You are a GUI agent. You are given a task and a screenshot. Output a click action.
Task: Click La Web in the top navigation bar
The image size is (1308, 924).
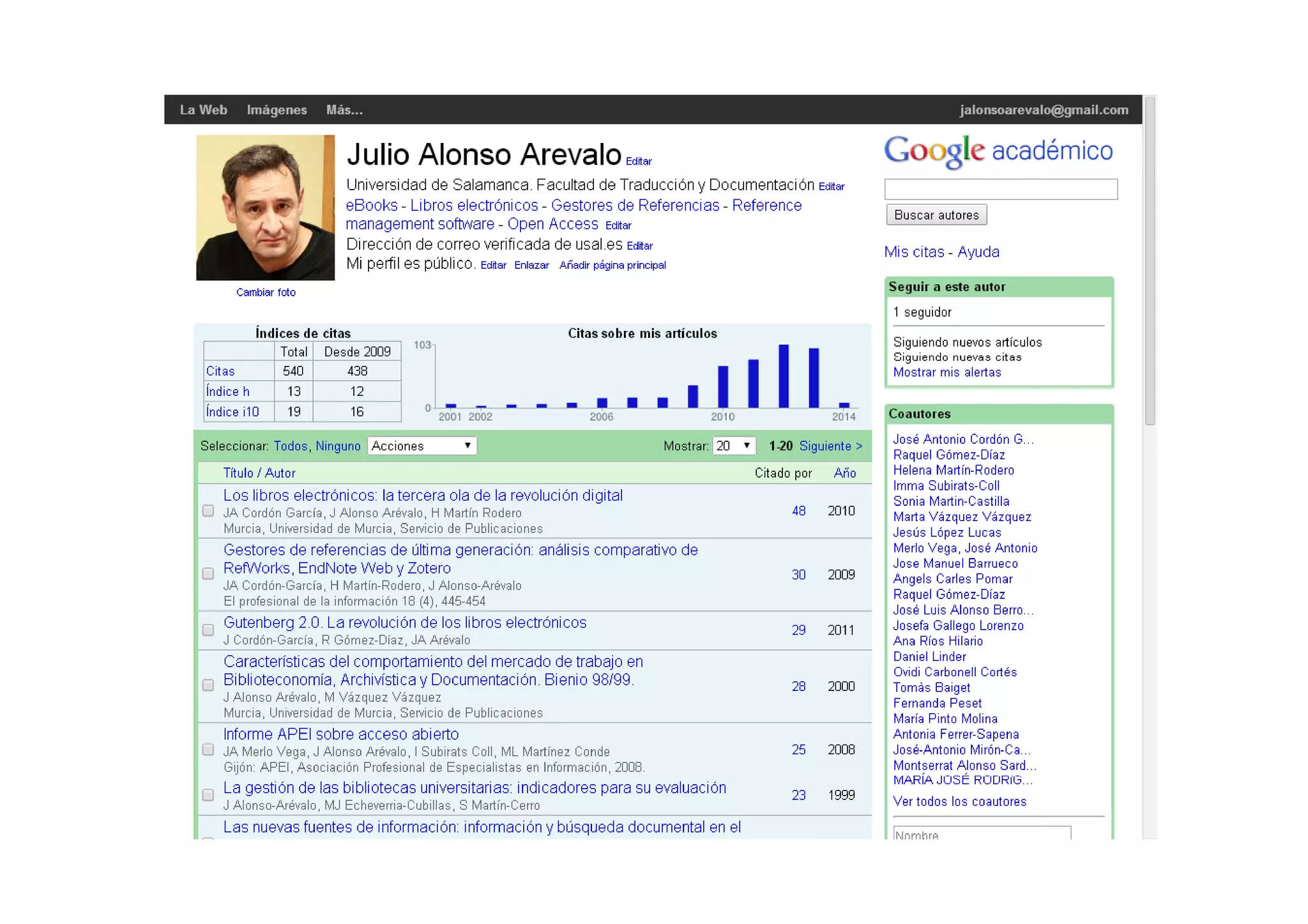pyautogui.click(x=203, y=110)
